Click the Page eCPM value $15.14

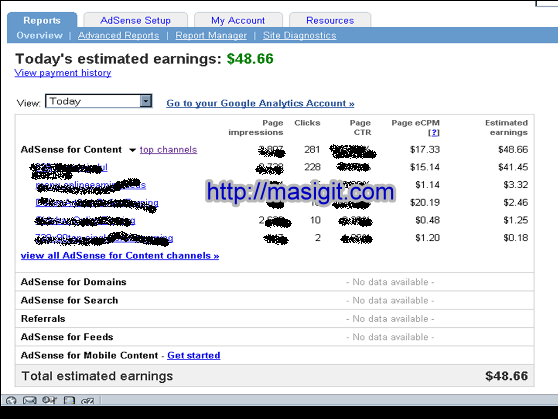pos(425,167)
